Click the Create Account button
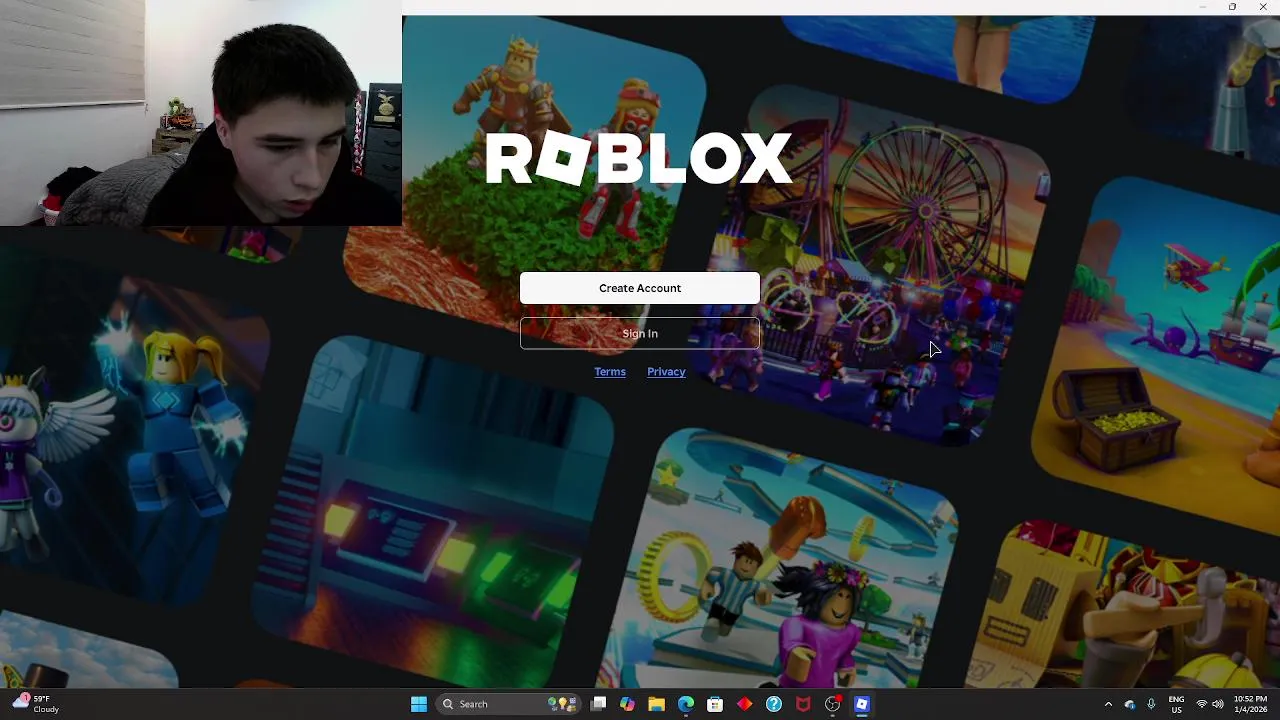This screenshot has height=720, width=1280. click(x=640, y=288)
